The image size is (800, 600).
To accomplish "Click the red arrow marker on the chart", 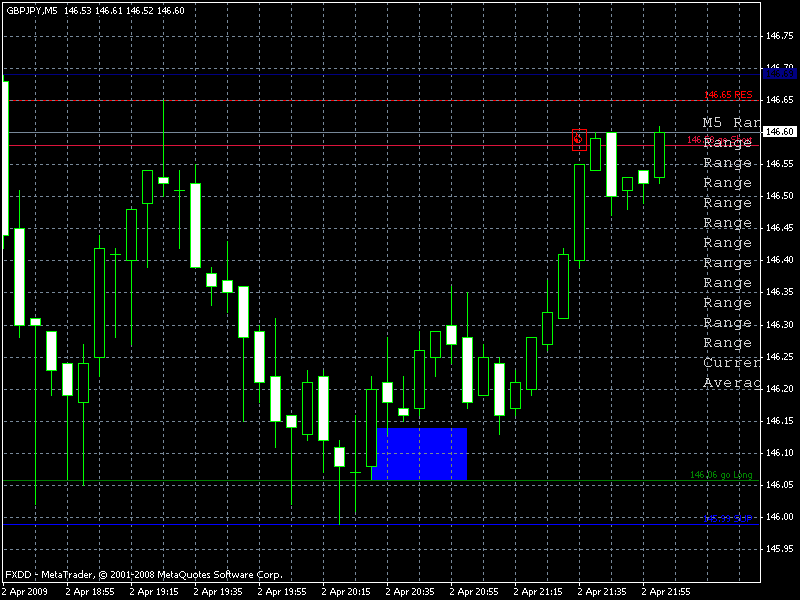I will 579,140.
